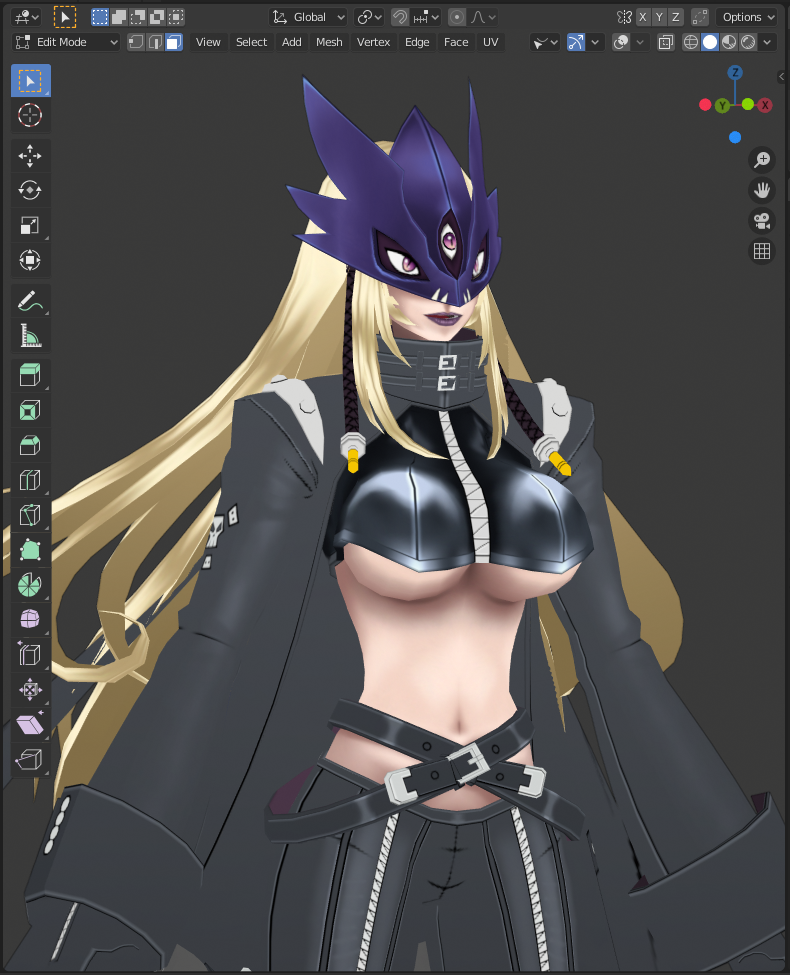
Task: Select the Inset Faces tool
Action: click(x=30, y=410)
